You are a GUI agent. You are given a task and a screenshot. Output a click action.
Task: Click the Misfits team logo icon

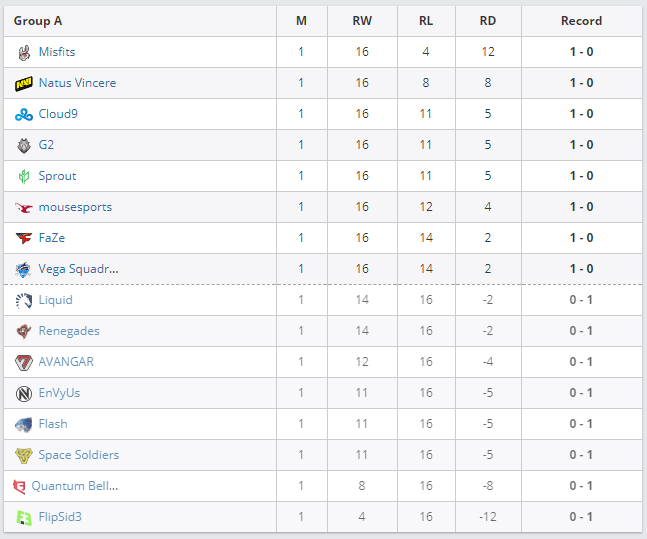[24, 52]
